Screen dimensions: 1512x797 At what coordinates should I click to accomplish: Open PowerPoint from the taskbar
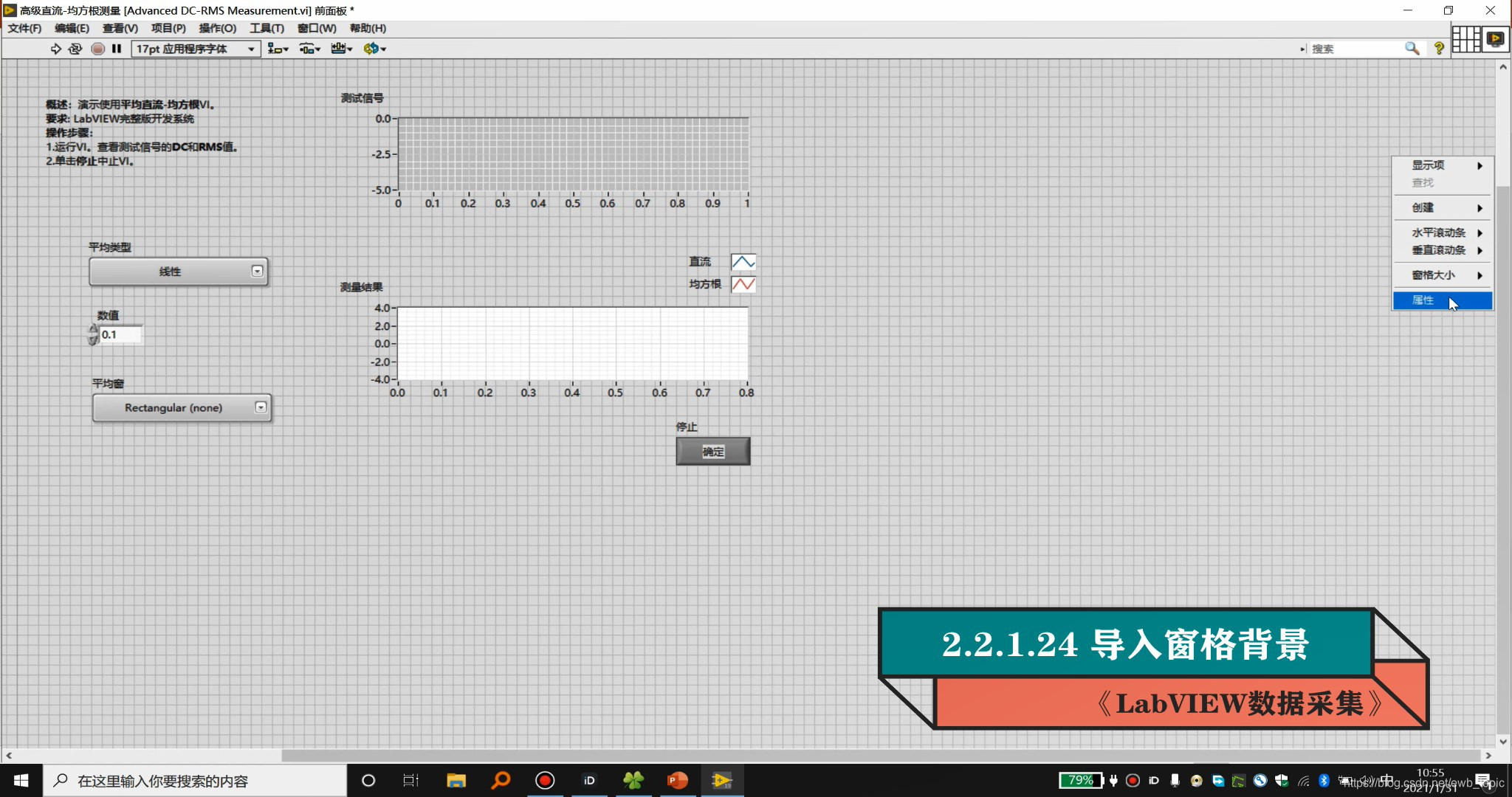[678, 781]
